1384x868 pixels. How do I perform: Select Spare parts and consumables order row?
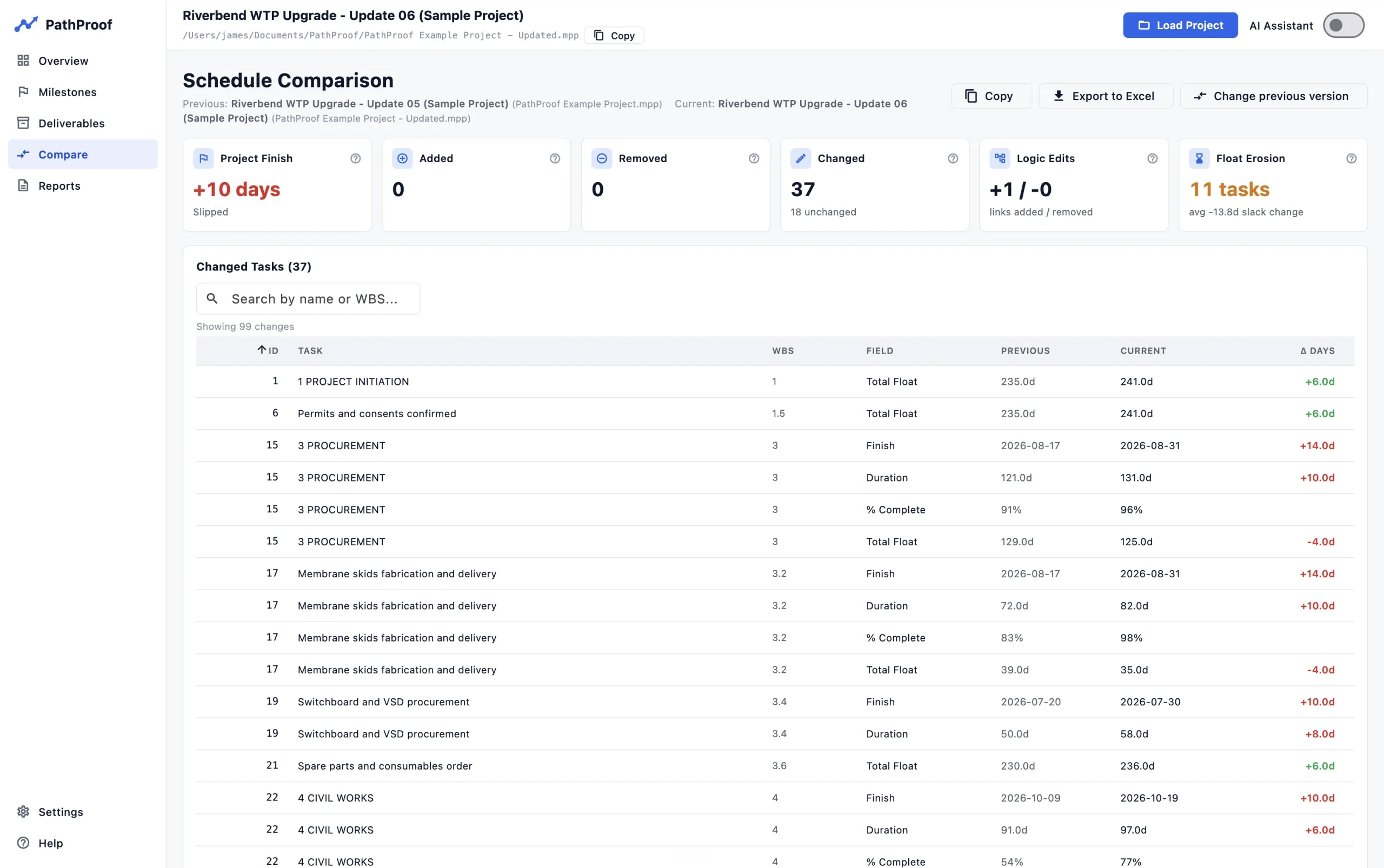coord(775,766)
